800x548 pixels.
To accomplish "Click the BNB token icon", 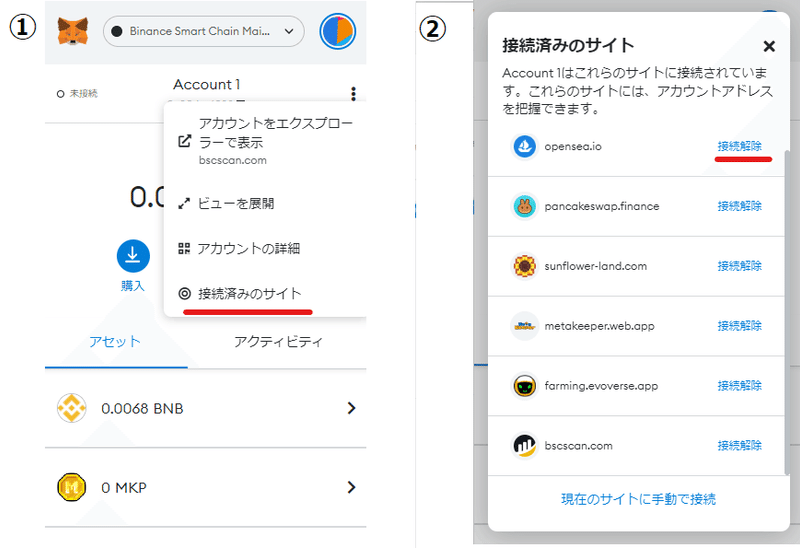I will click(x=71, y=408).
